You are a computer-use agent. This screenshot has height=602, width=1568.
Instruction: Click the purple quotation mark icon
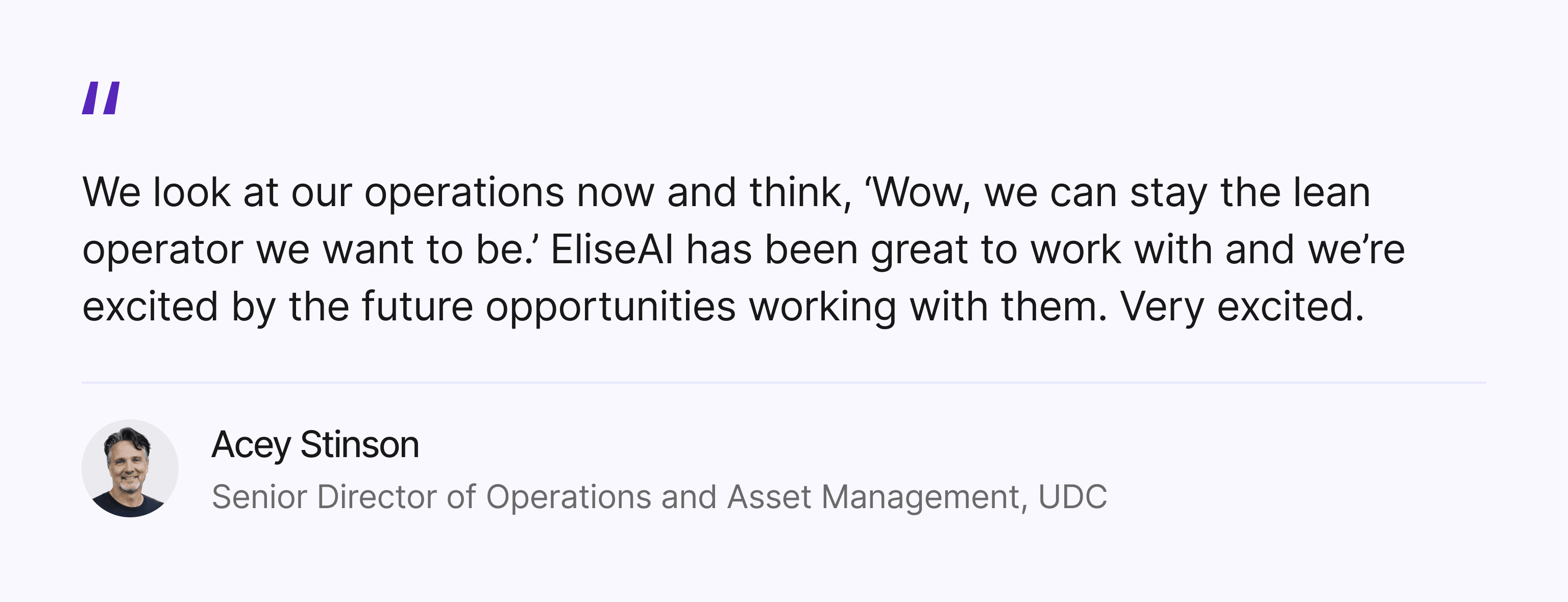[101, 98]
